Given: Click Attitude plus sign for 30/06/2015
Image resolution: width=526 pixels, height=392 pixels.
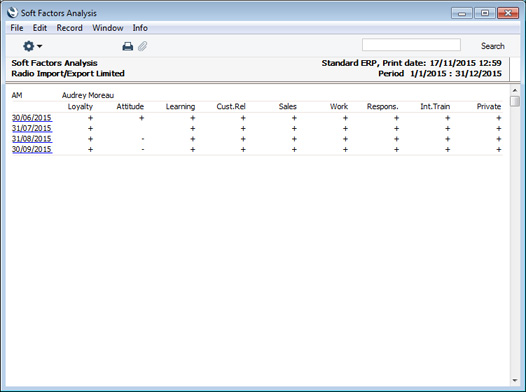Looking at the screenshot, I should (142, 118).
